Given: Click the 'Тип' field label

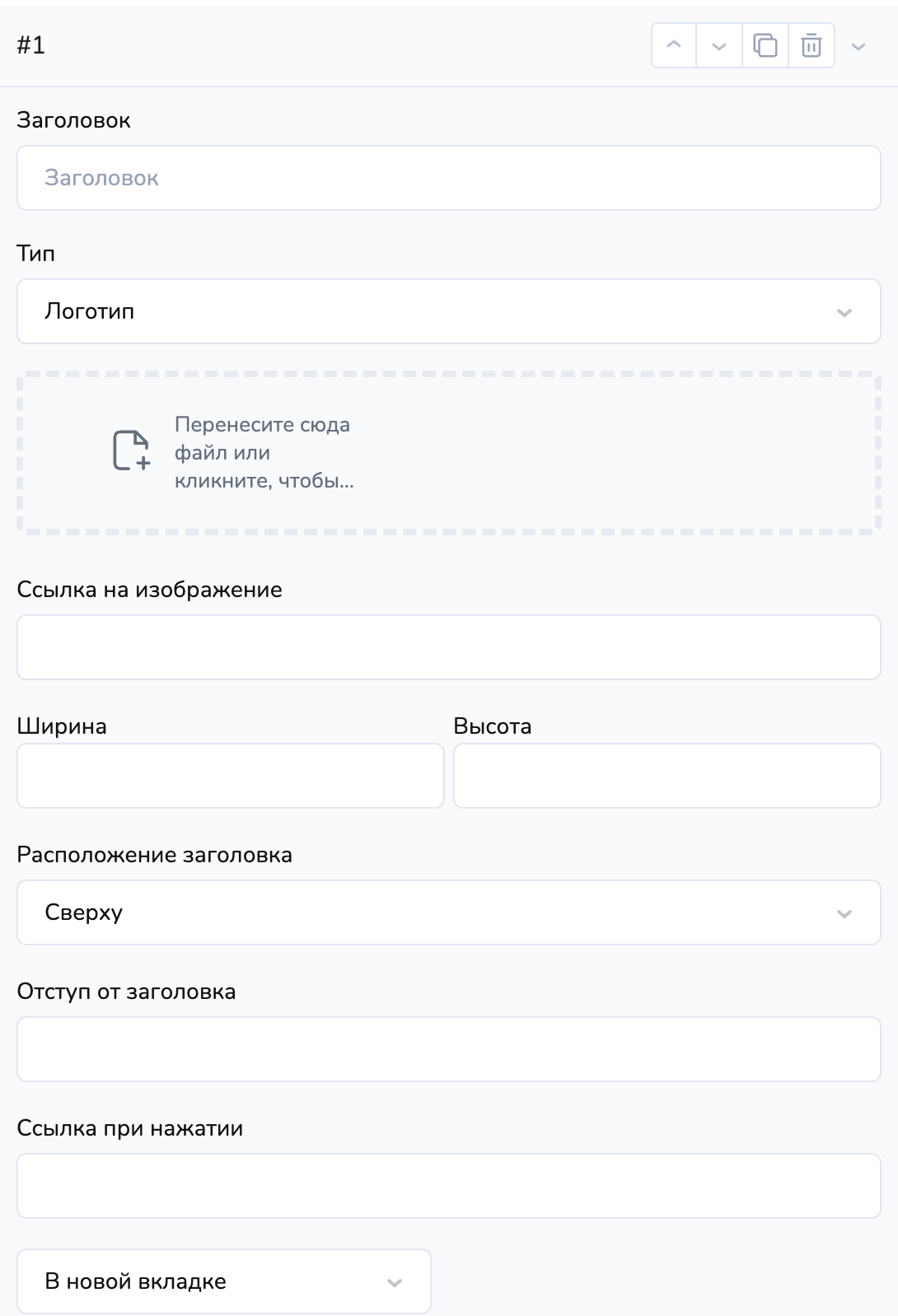Looking at the screenshot, I should point(35,254).
